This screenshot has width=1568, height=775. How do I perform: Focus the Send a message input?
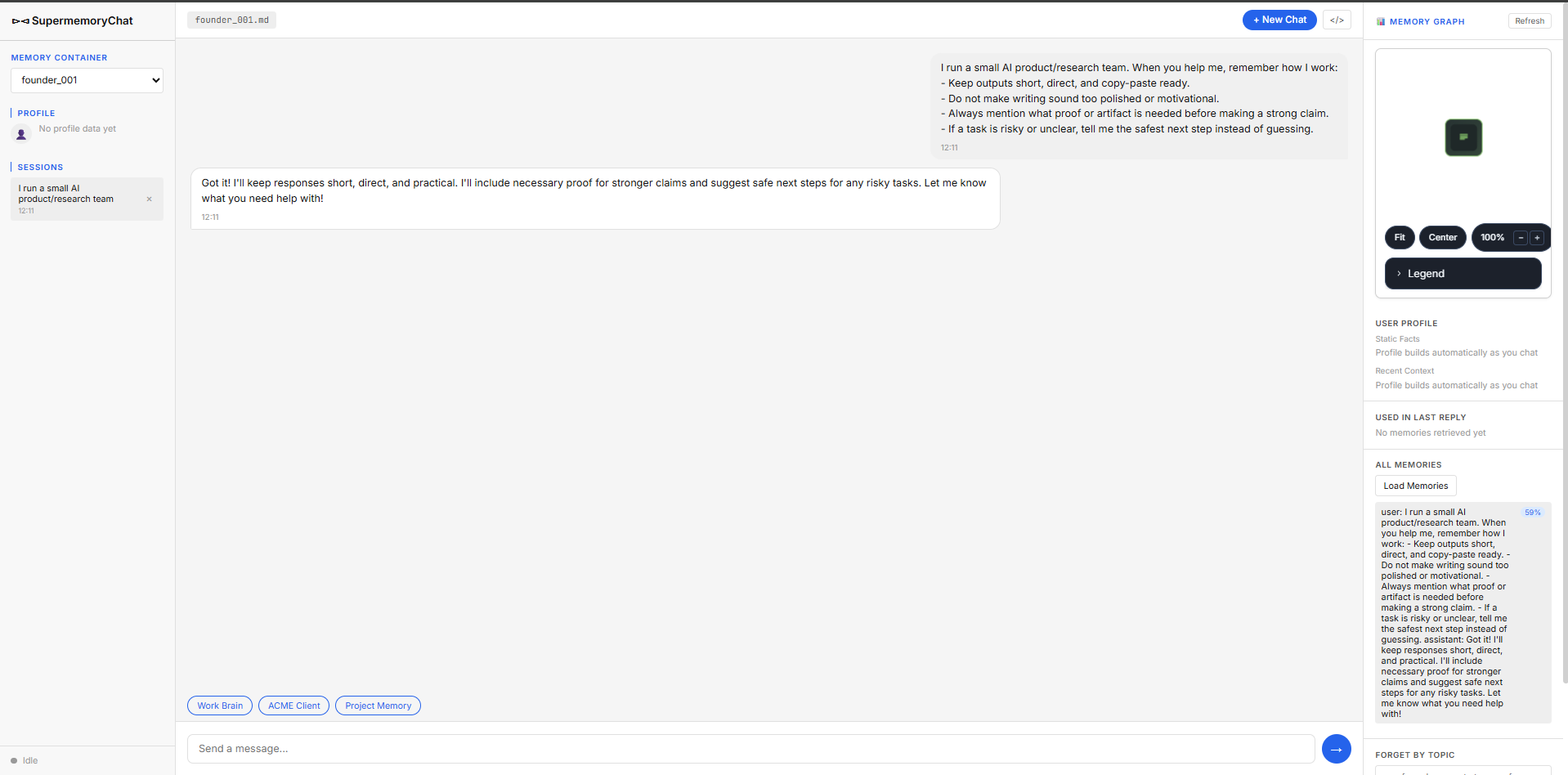[750, 749]
